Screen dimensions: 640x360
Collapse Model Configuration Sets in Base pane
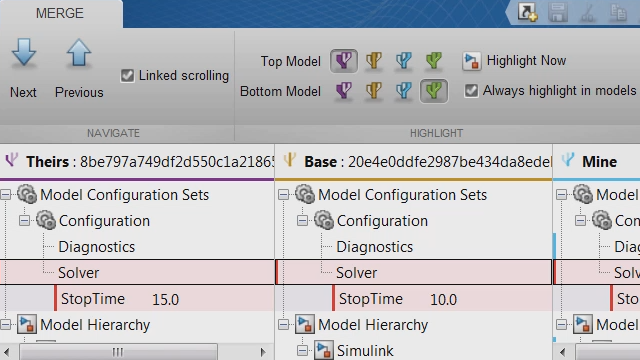(283, 195)
